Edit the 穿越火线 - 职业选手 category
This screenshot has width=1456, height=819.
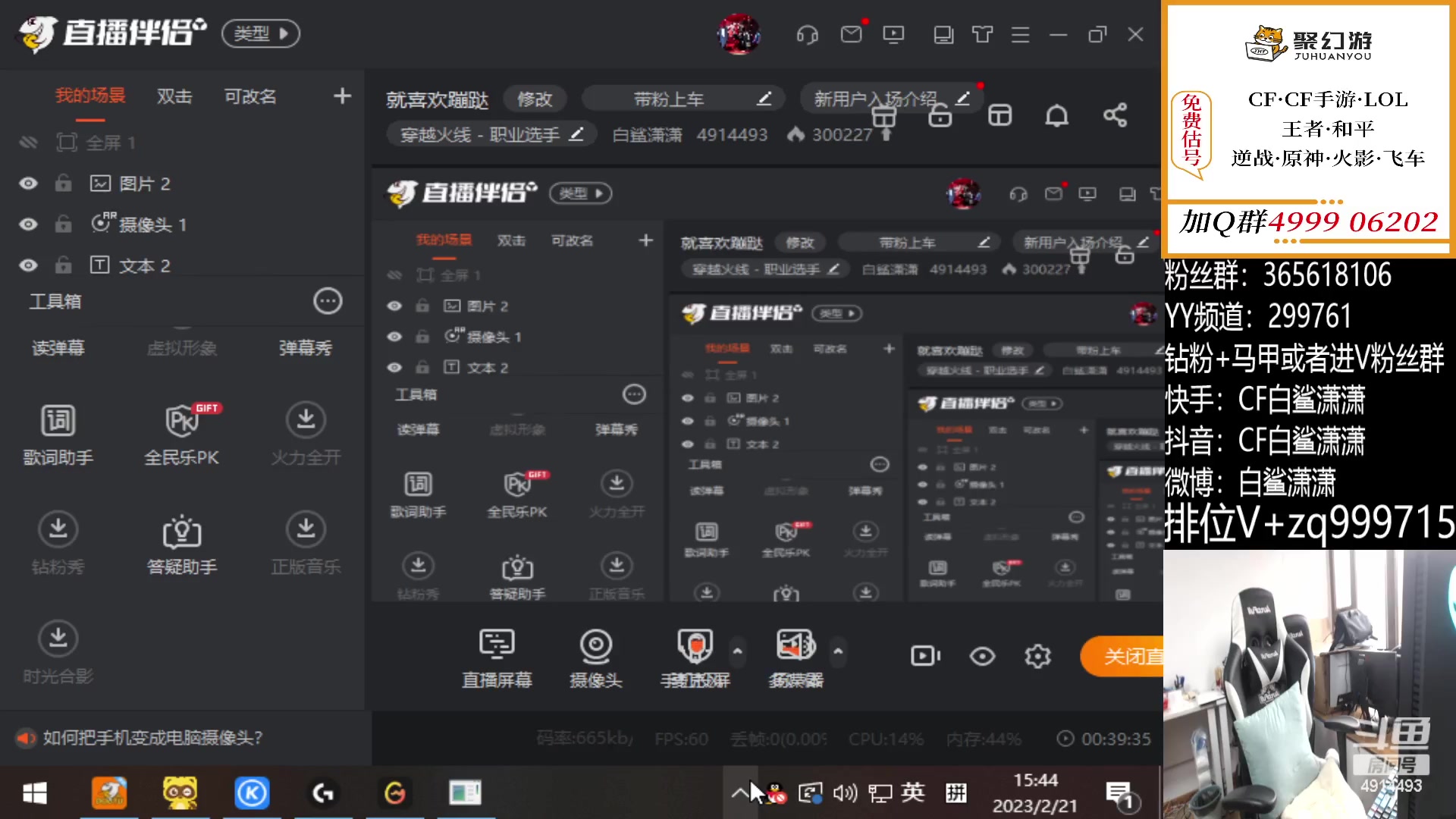pos(491,135)
